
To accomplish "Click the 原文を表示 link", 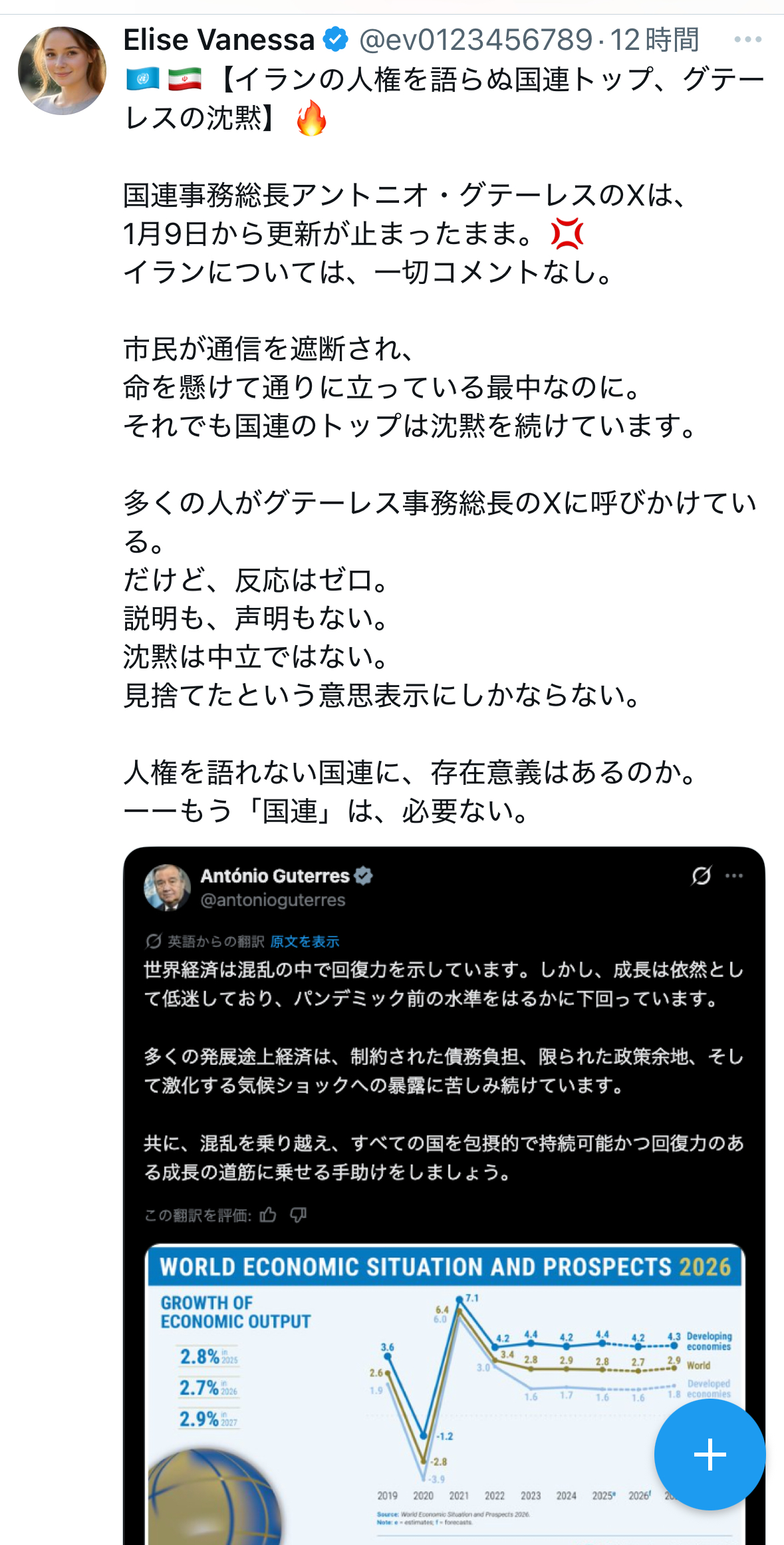I will click(305, 941).
